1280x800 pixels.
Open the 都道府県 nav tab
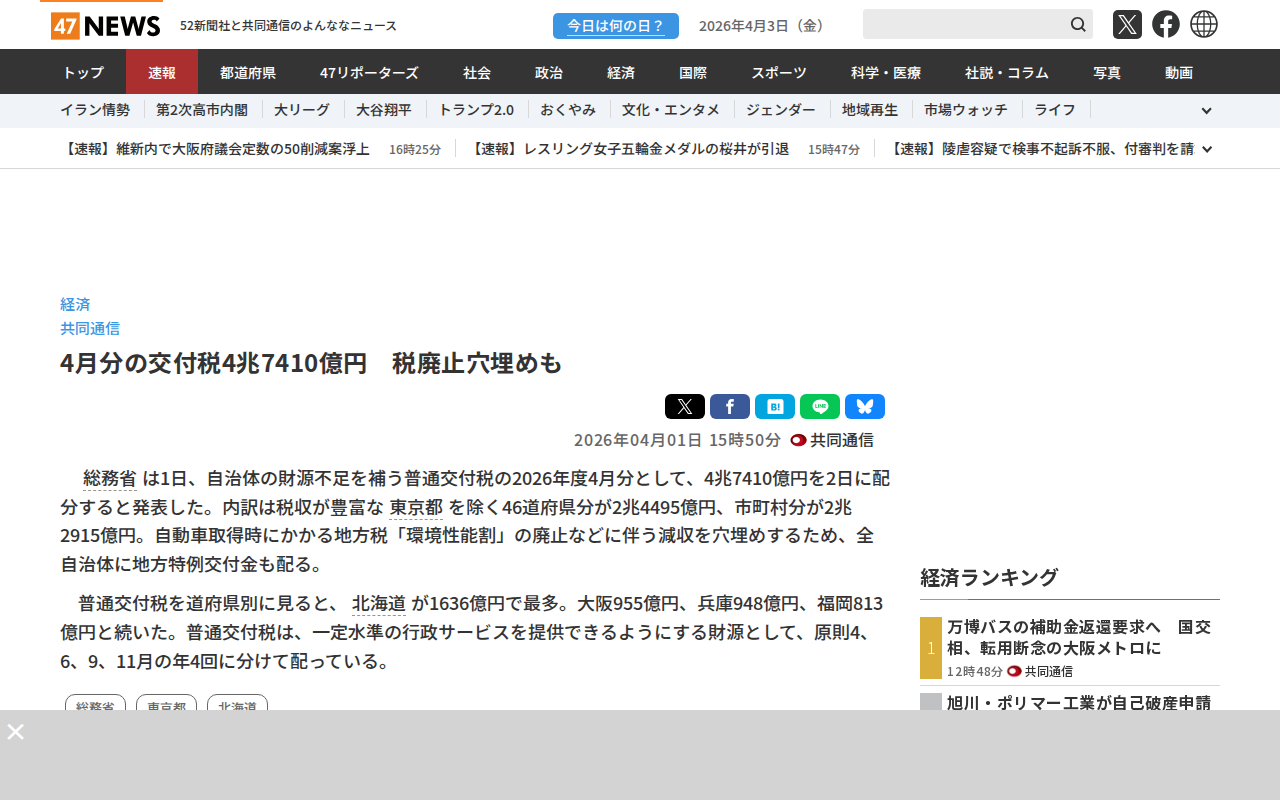(x=248, y=72)
